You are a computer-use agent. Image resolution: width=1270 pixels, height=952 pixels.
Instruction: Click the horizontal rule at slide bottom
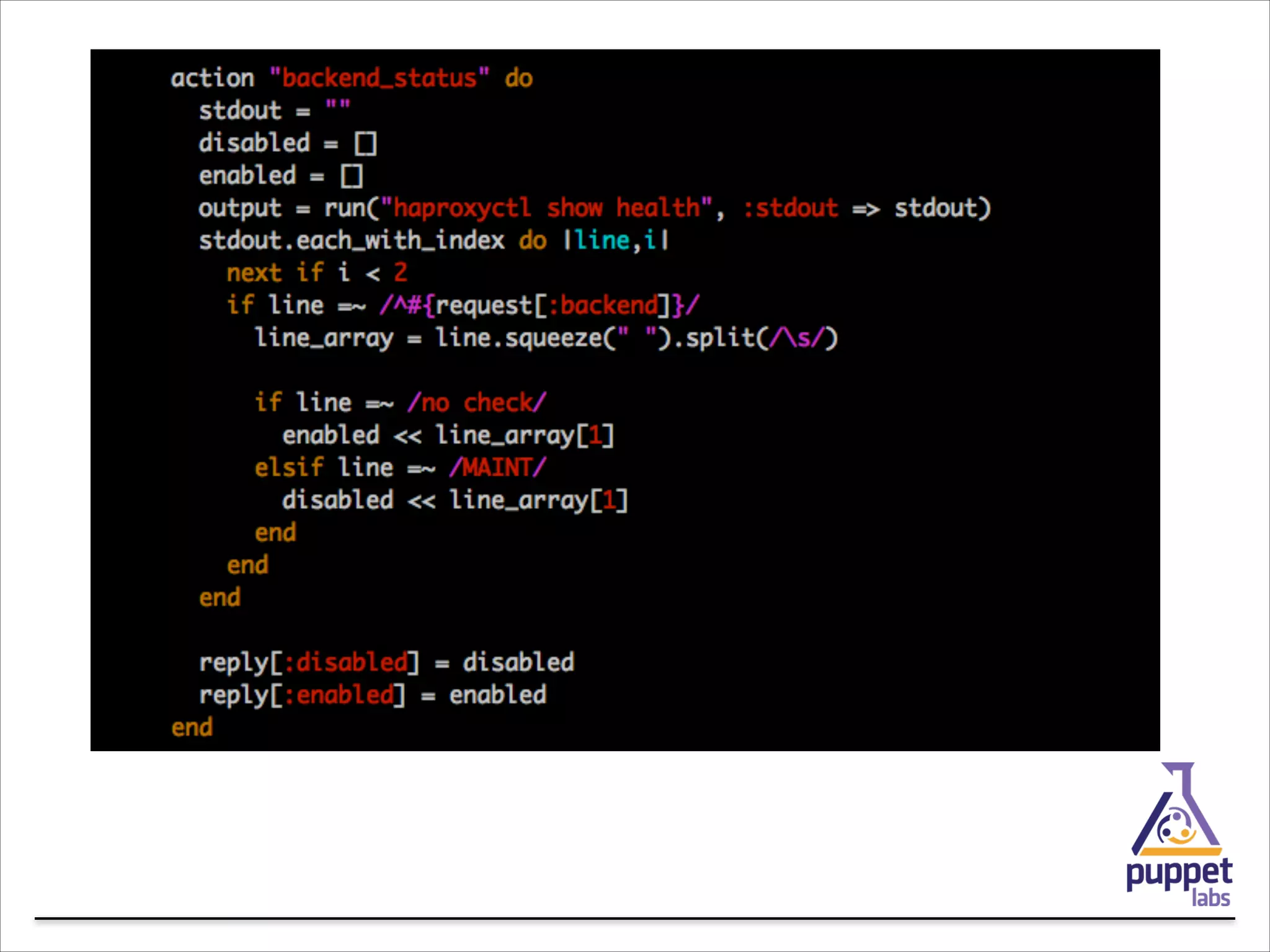(x=634, y=918)
